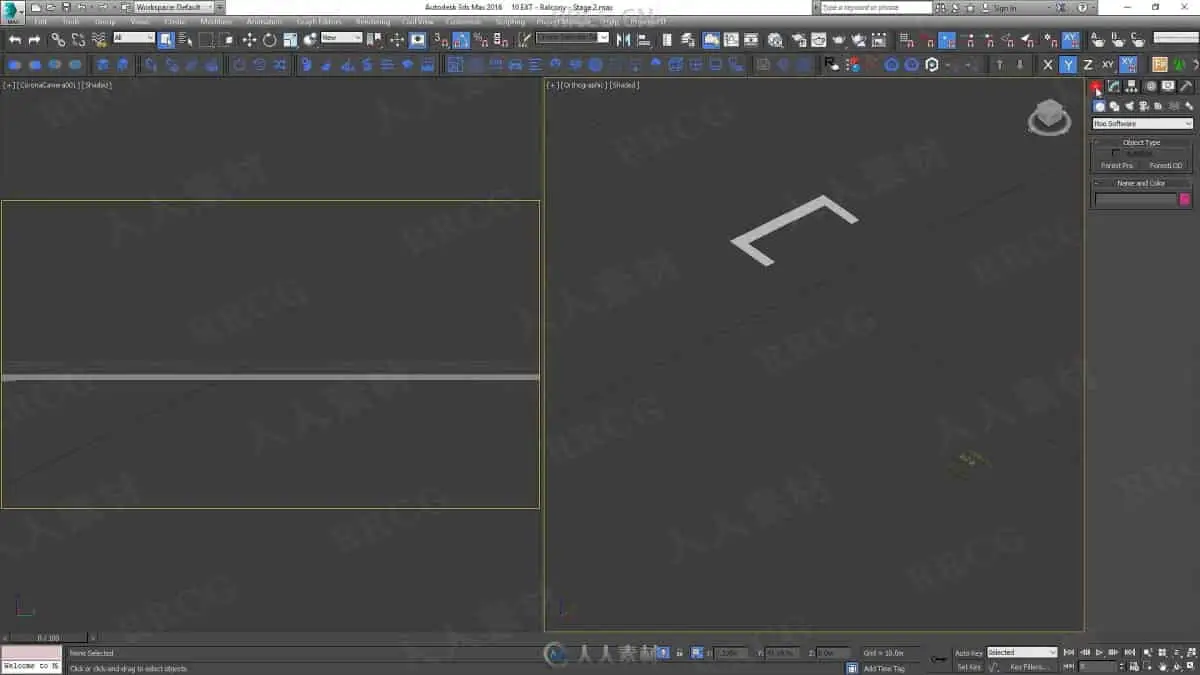Open Workspace Default dropdown
The image size is (1200, 675).
tap(174, 7)
